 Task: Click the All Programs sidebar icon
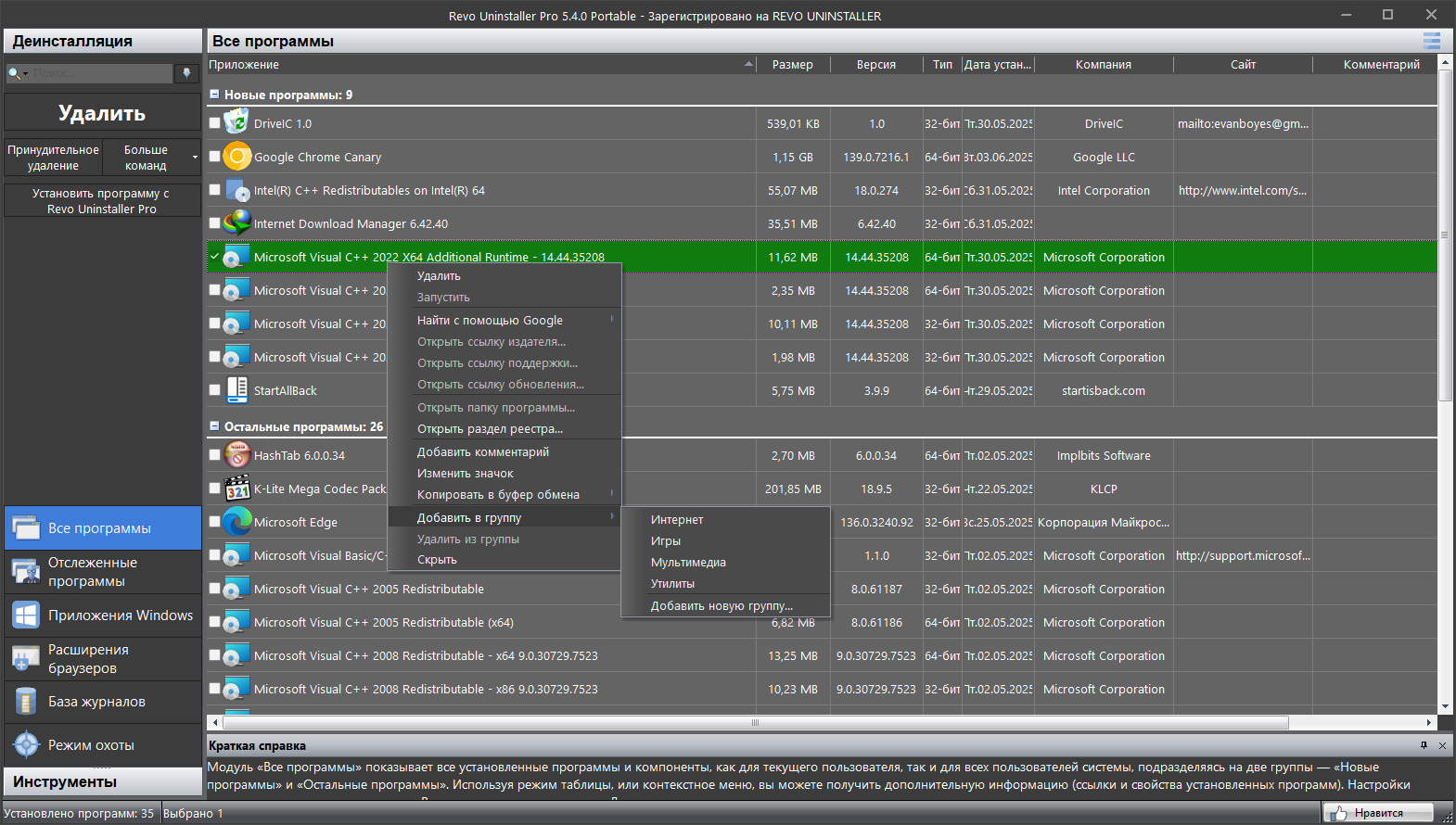tap(25, 528)
